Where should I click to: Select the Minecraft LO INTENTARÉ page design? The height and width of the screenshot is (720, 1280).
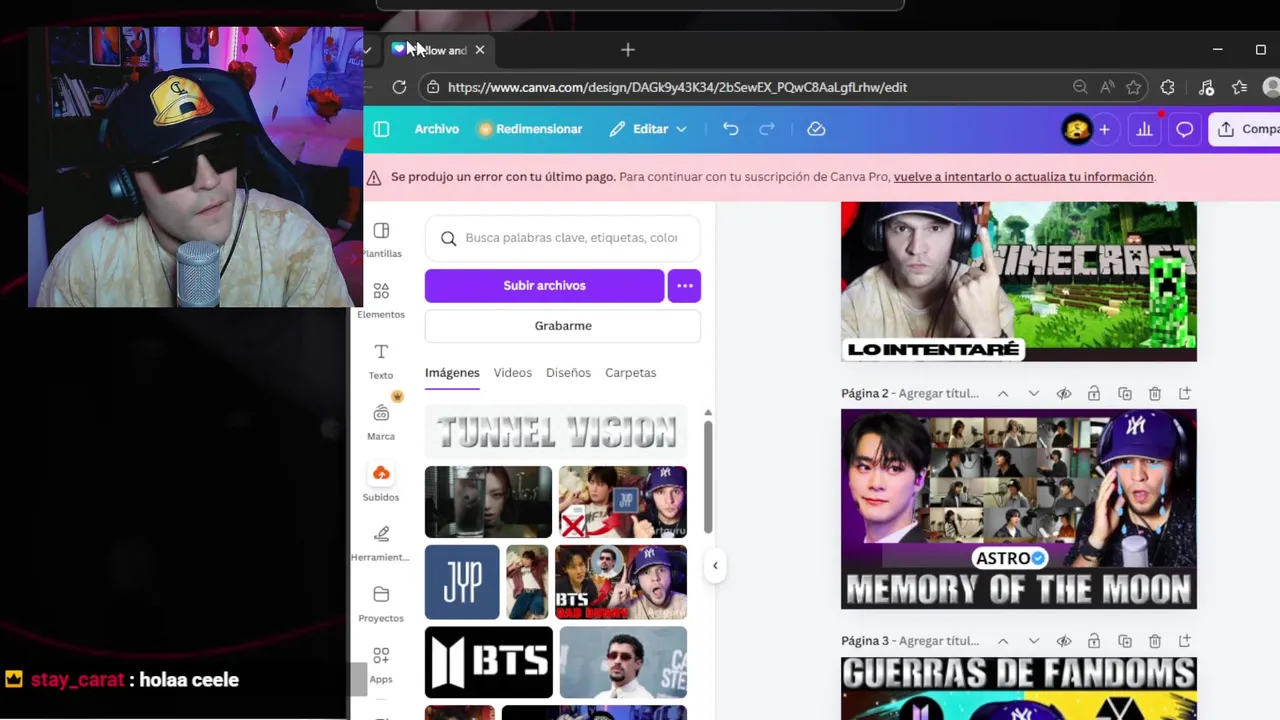point(1018,281)
